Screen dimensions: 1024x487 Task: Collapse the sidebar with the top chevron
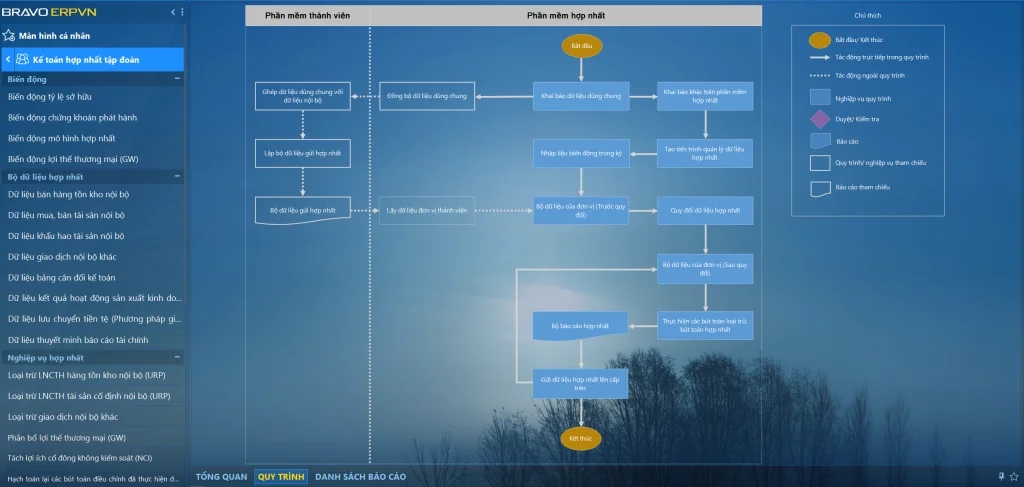click(172, 12)
